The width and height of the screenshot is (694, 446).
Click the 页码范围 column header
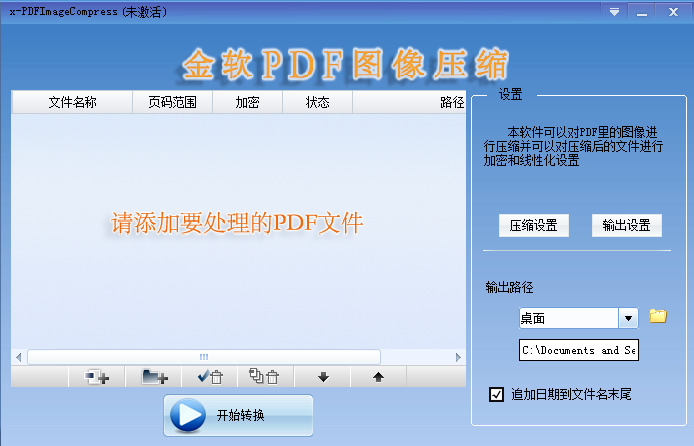point(173,102)
